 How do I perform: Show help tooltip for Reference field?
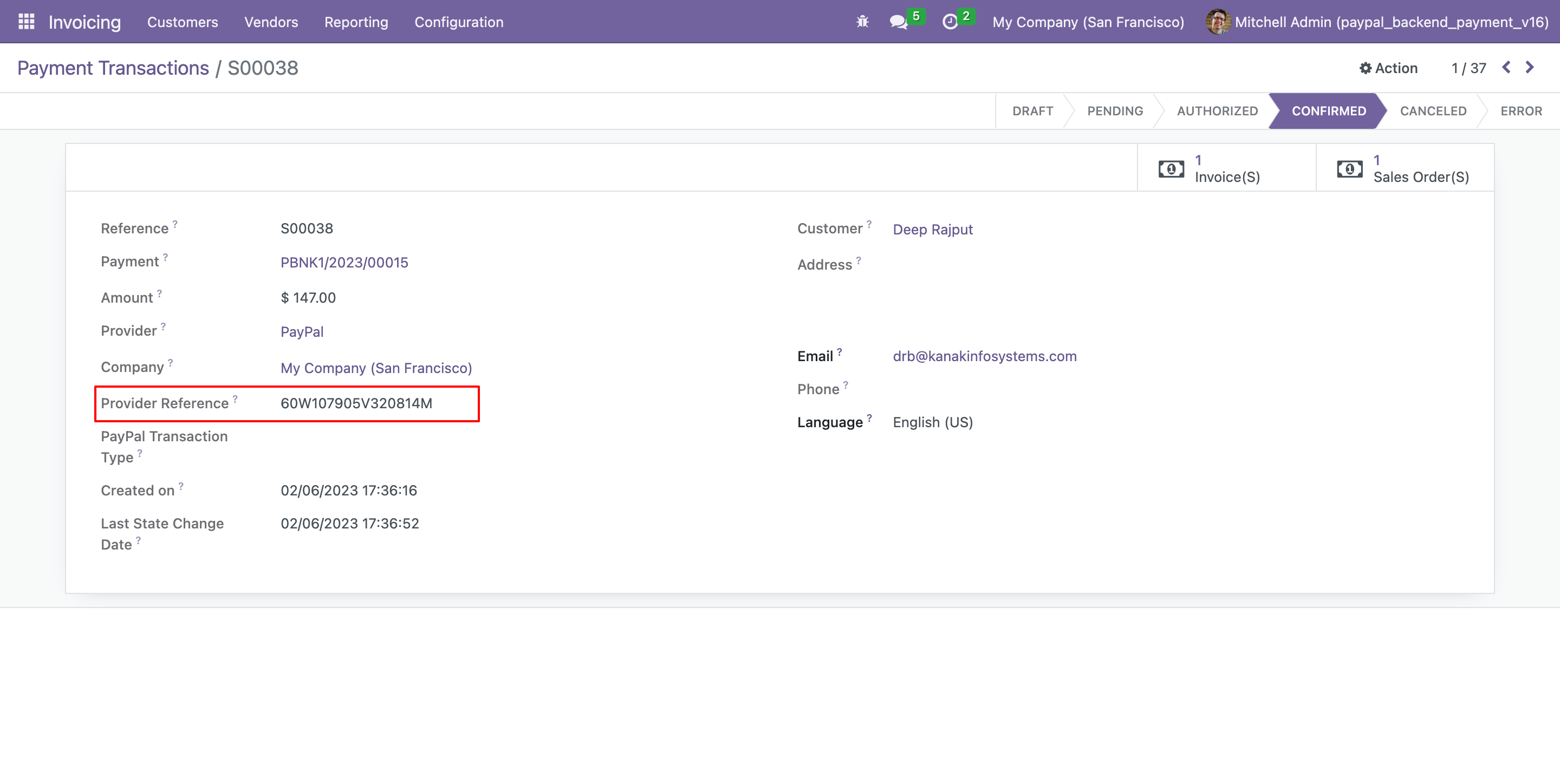point(175,224)
